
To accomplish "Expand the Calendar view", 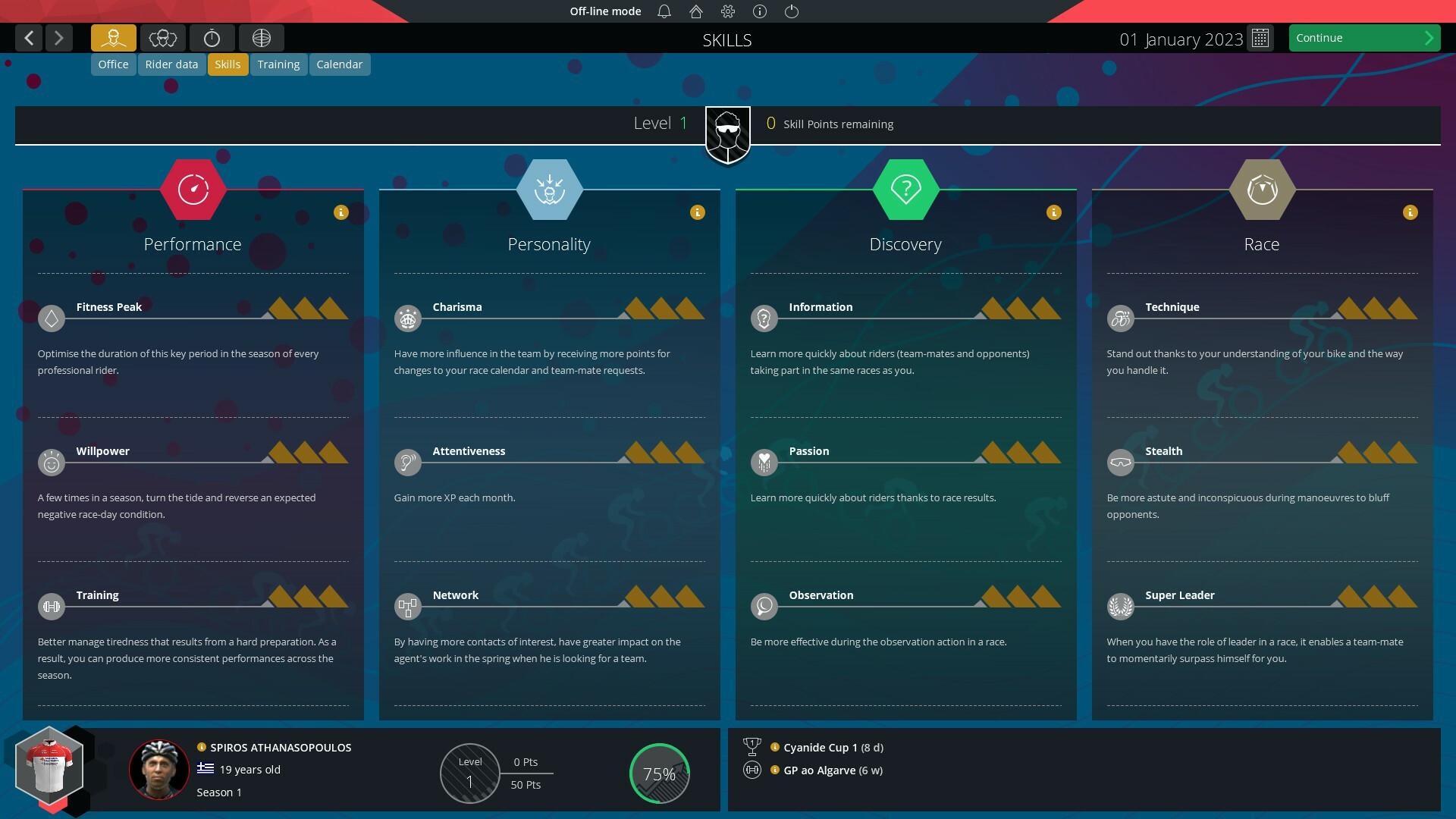I will coord(339,63).
